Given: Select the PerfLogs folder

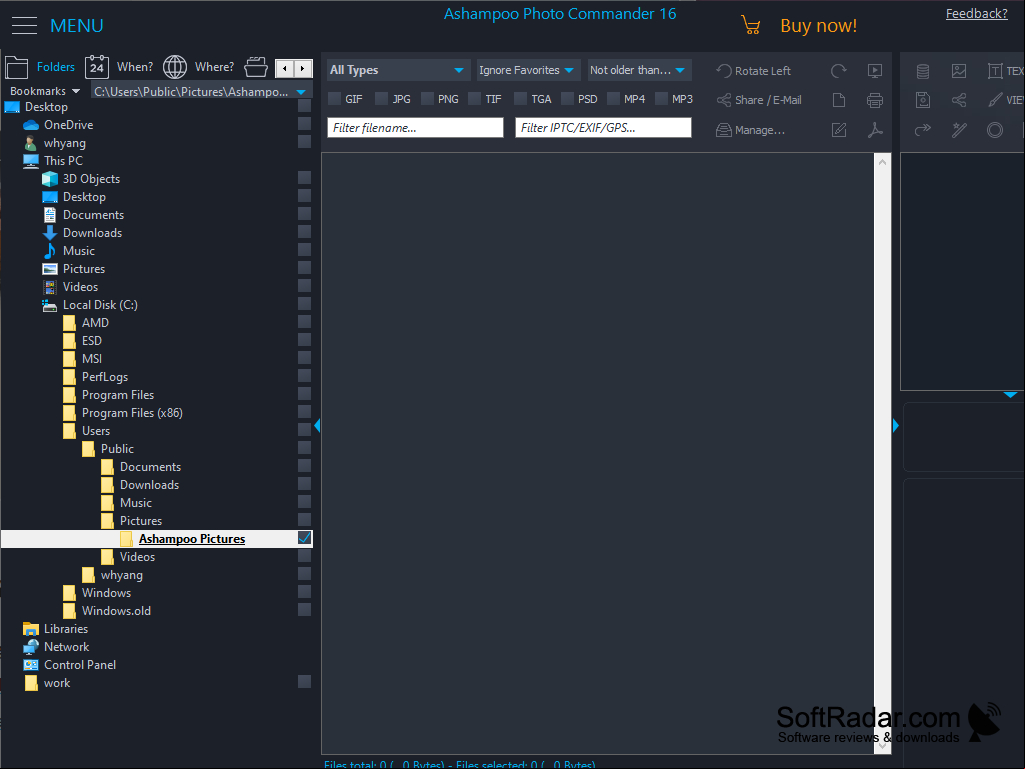Looking at the screenshot, I should pos(105,377).
